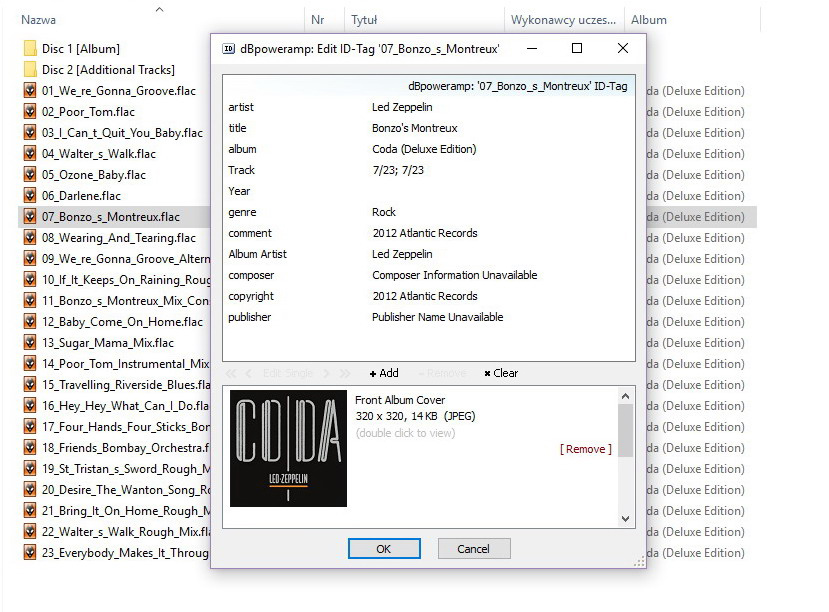
Task: Click the 13_Sugar_Mama_Mix.flac file icon
Action: (30, 343)
